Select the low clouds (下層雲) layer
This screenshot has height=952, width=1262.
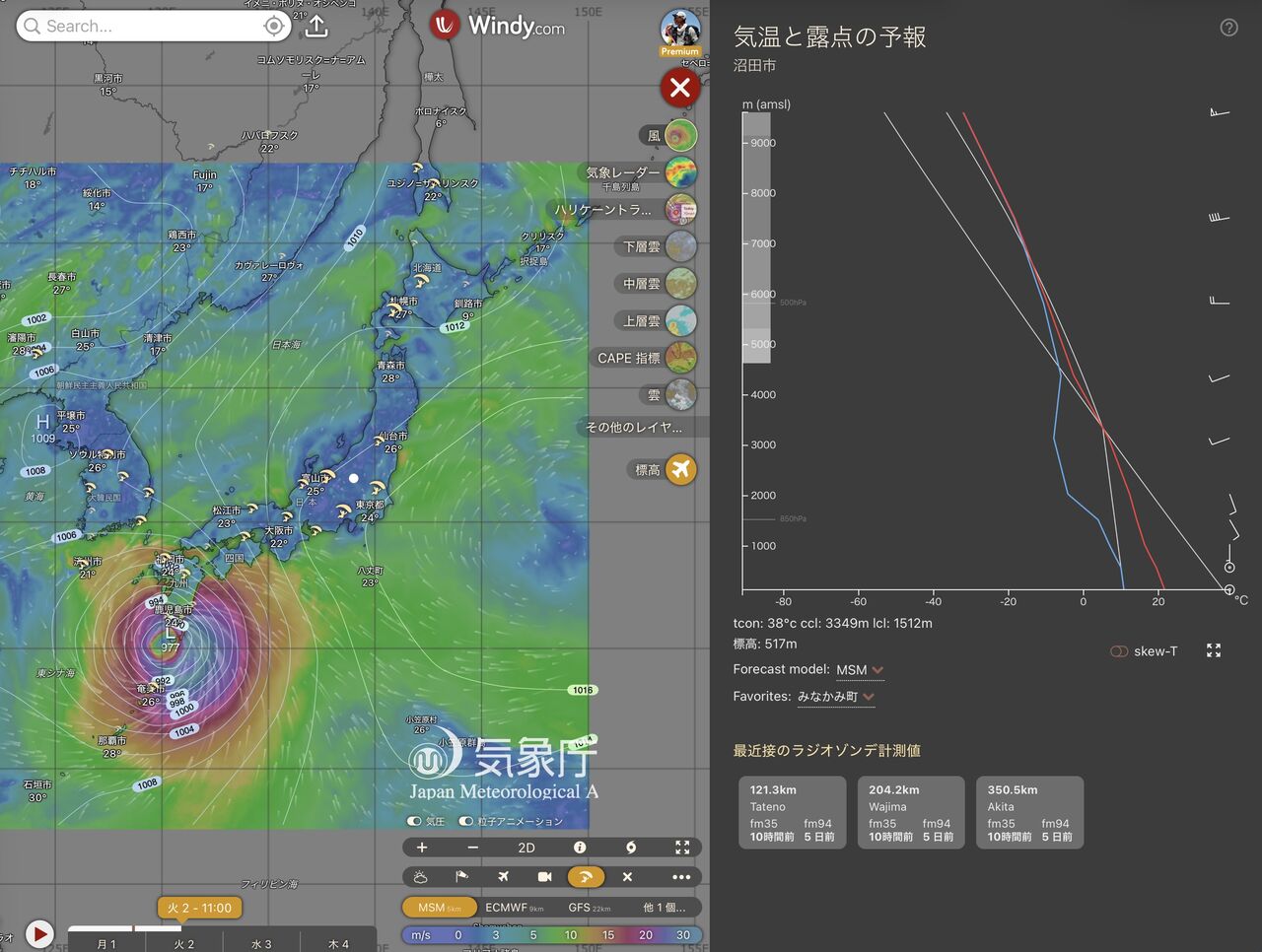680,246
